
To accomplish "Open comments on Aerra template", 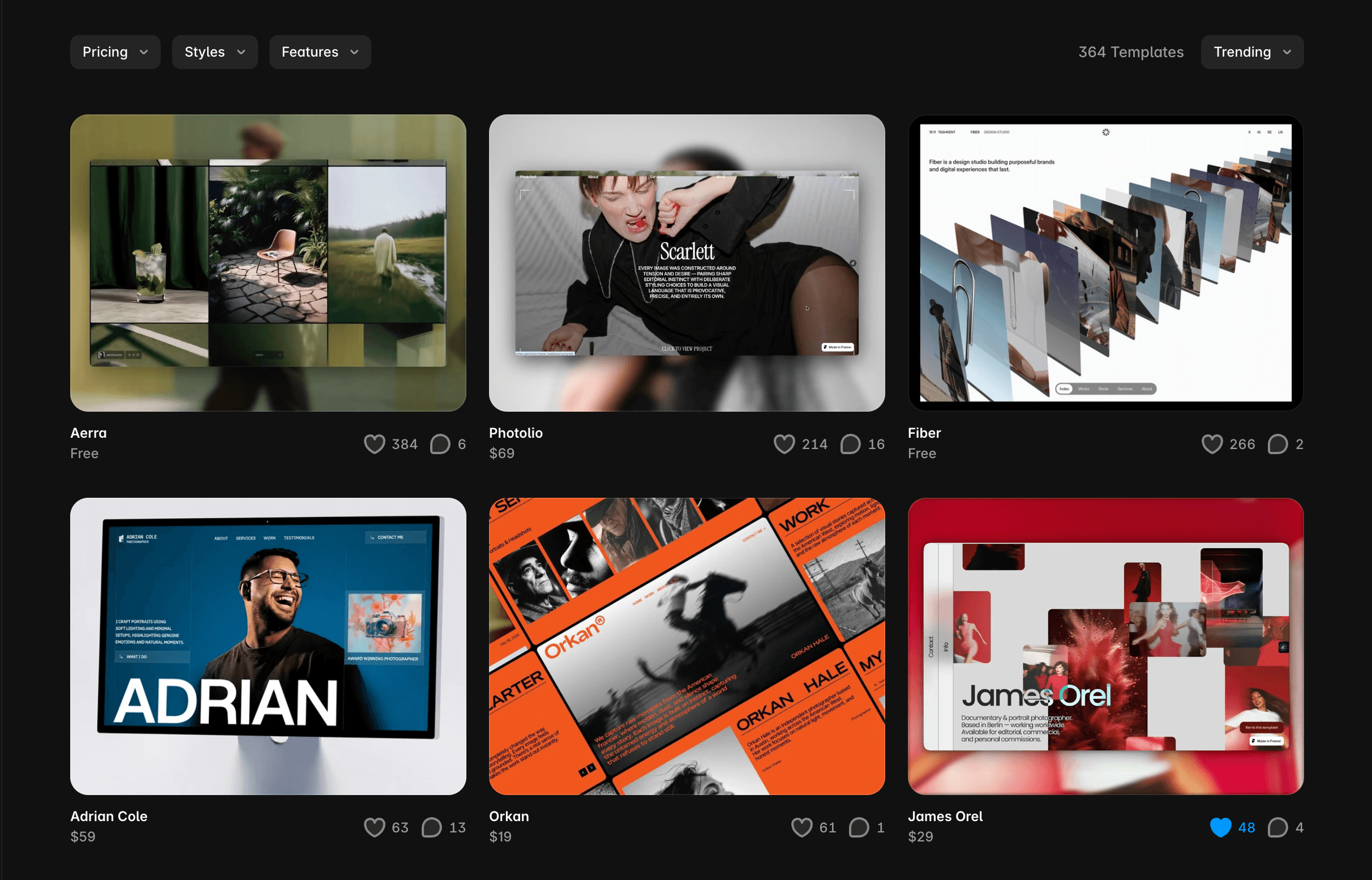I will pos(440,444).
